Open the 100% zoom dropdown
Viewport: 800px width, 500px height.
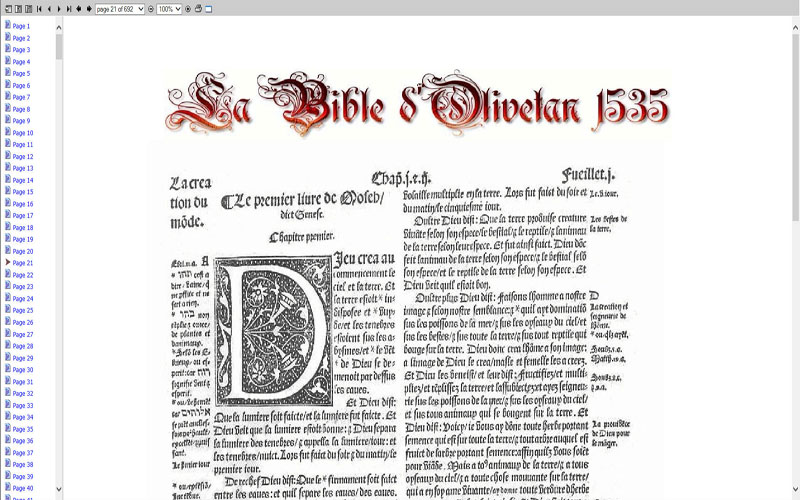[169, 9]
